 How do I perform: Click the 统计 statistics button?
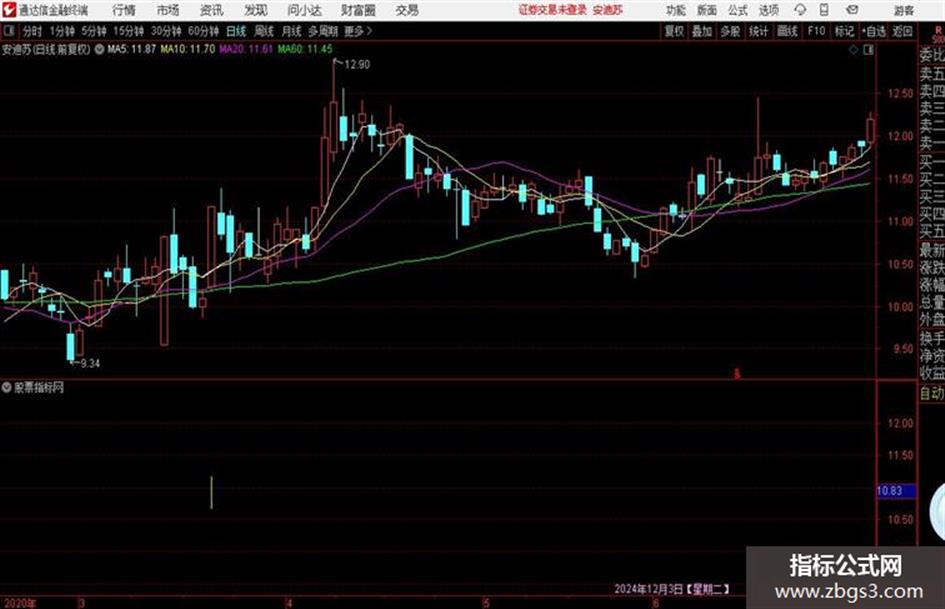(x=759, y=31)
